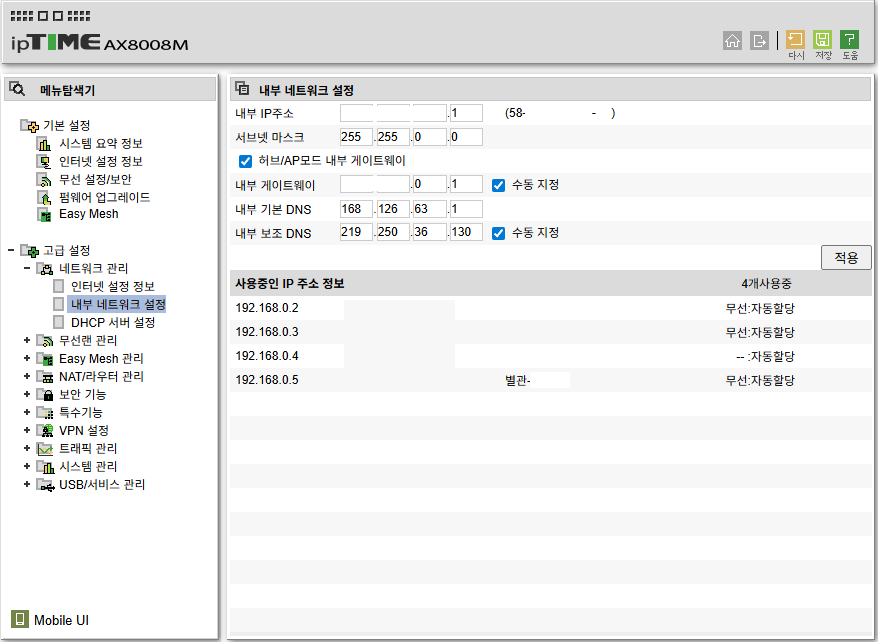Image resolution: width=878 pixels, height=642 pixels.
Task: Click the Easy Mesh green icon in 기본 설정
Action: [x=44, y=214]
